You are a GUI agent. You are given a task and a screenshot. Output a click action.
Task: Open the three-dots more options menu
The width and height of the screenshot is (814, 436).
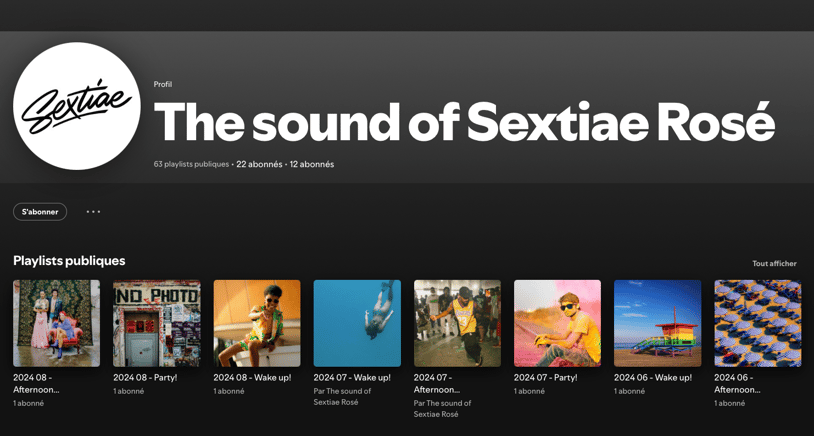(x=93, y=212)
